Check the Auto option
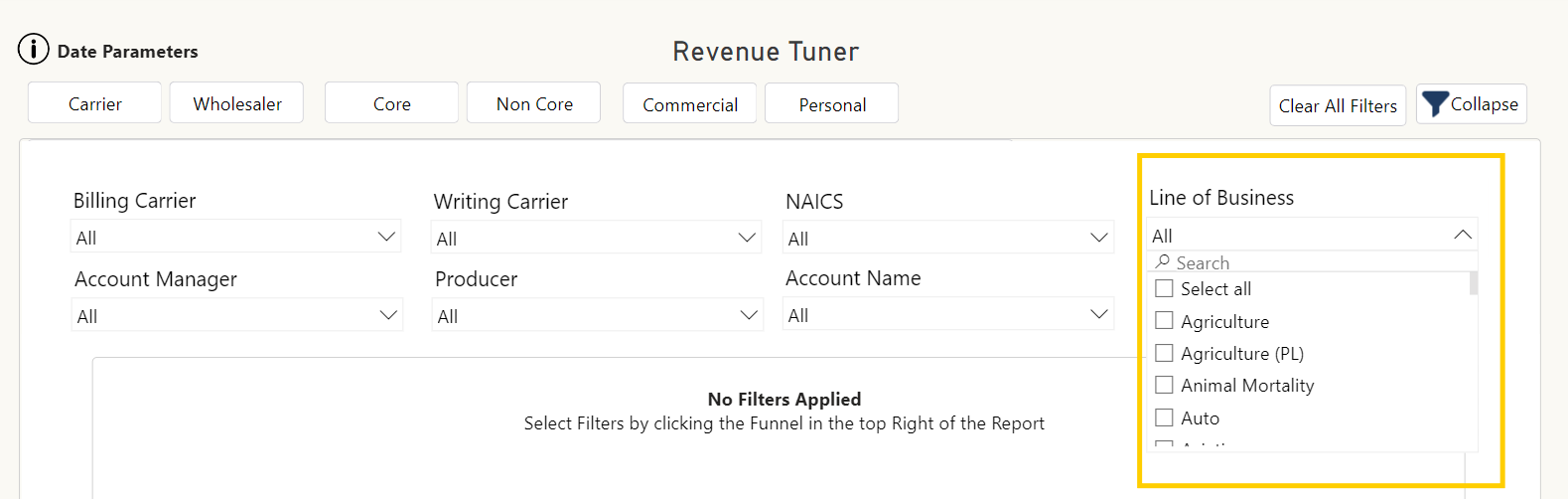Screen dimensions: 1568x499 (1164, 417)
